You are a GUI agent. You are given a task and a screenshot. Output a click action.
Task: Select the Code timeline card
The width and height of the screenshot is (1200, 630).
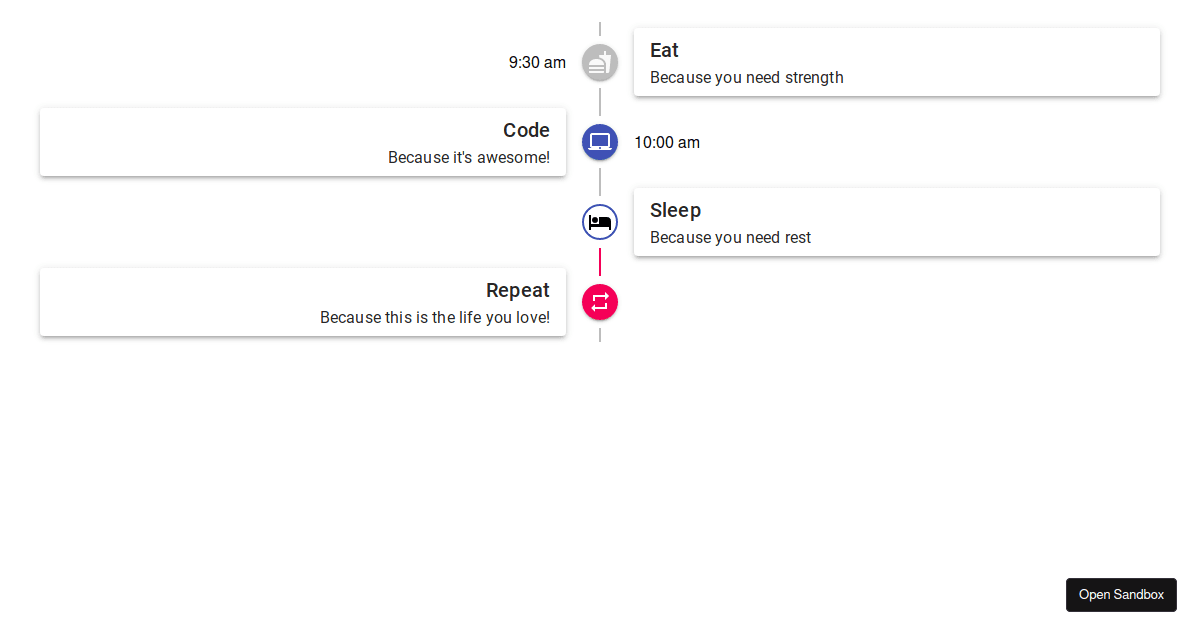(302, 141)
